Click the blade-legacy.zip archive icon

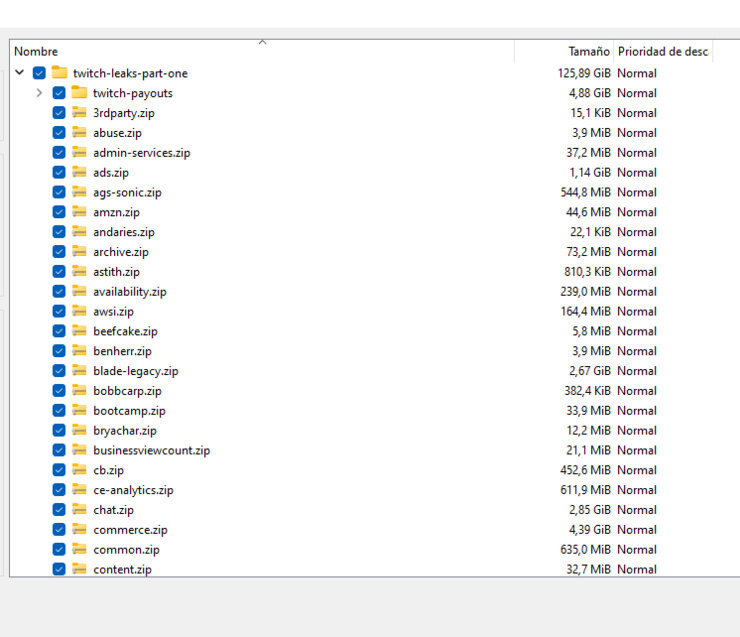pyautogui.click(x=79, y=371)
